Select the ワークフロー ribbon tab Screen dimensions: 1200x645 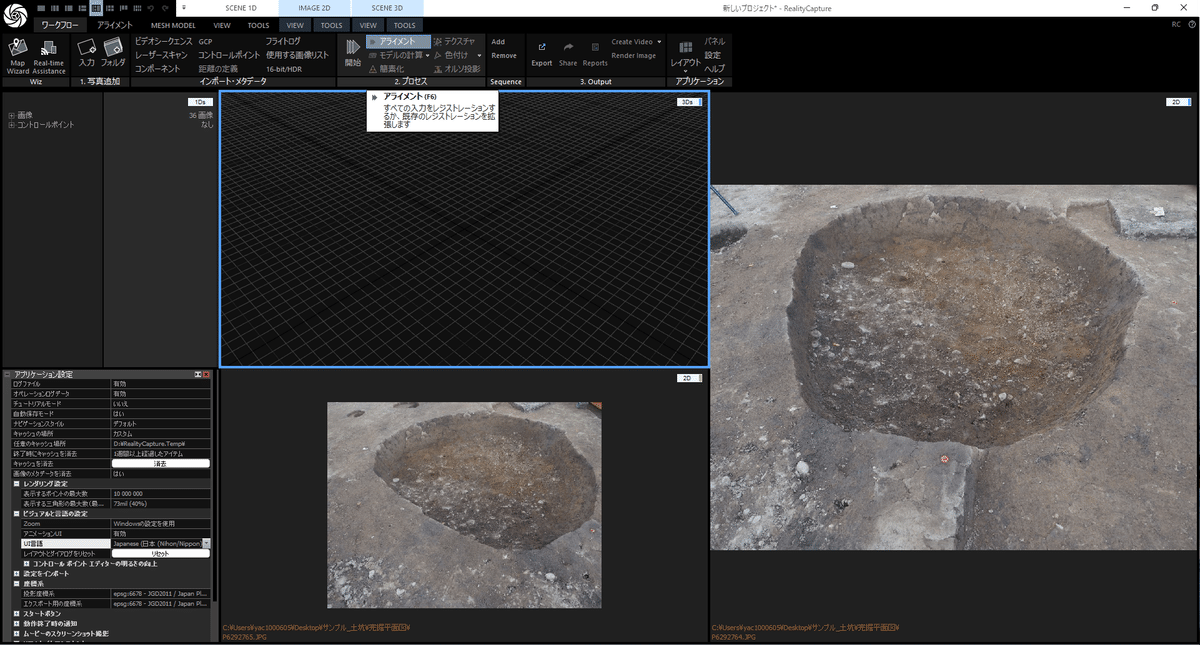click(59, 25)
